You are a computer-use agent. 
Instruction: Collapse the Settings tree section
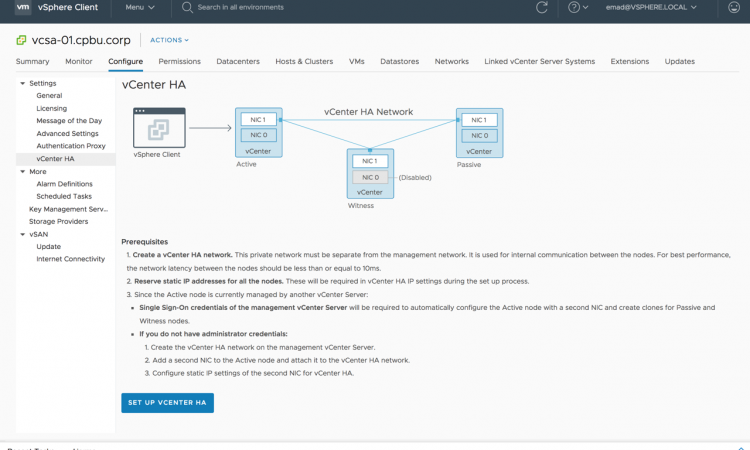22,83
